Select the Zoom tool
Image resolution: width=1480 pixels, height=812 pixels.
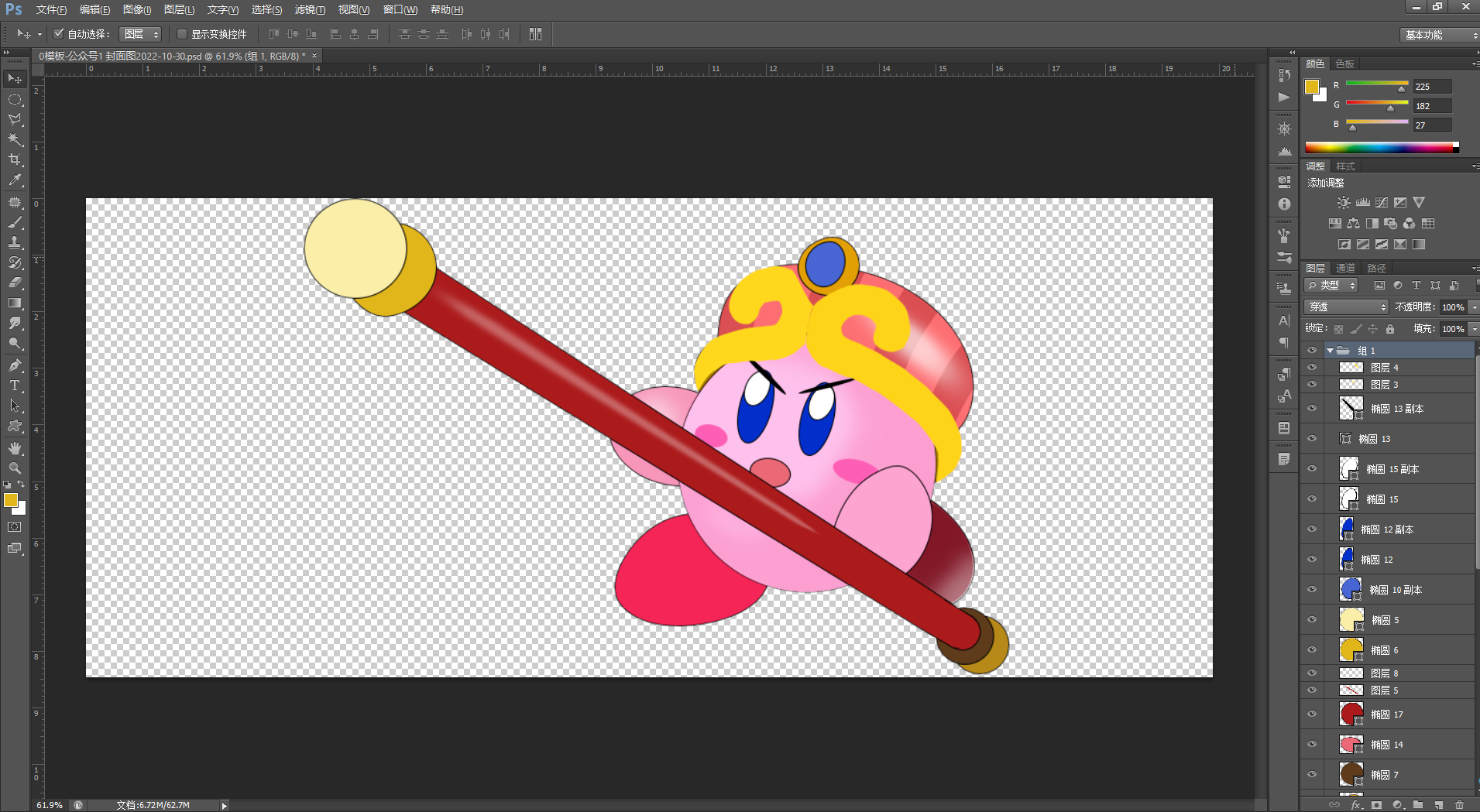(15, 468)
